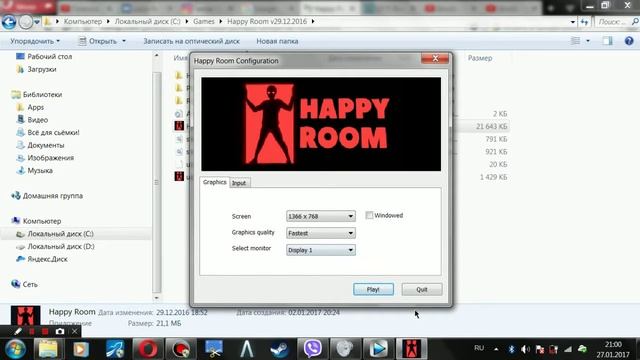Viewport: 640px width, 360px height.
Task: Click the 21 643 КБ size cell
Action: point(491,127)
